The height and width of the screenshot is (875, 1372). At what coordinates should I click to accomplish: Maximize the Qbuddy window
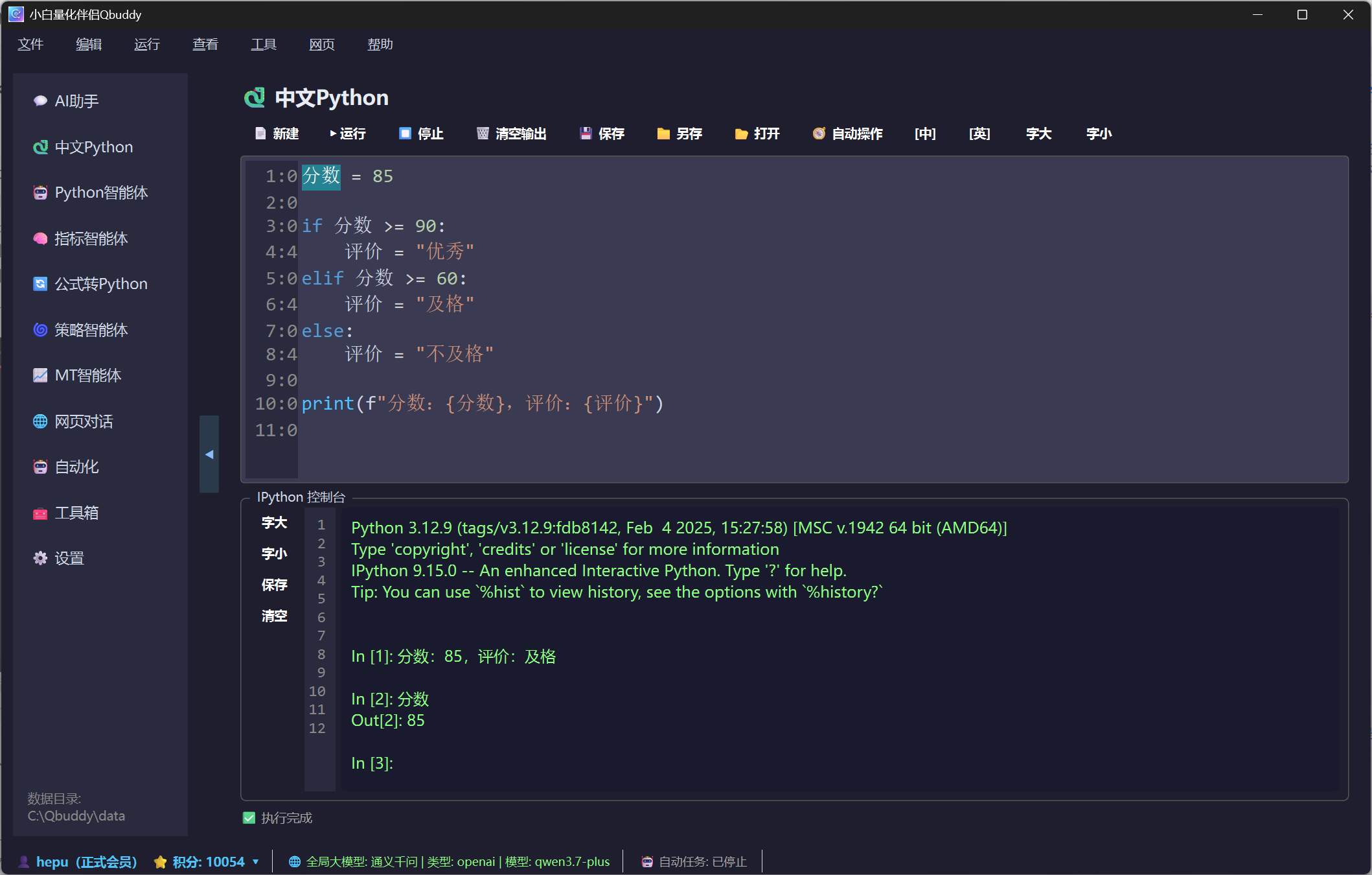tap(1302, 14)
